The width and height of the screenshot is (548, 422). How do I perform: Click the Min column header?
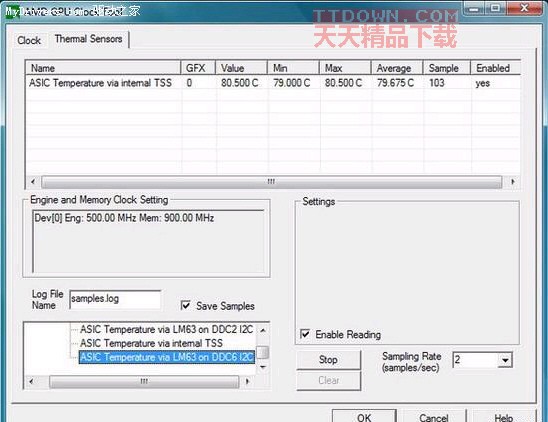pyautogui.click(x=293, y=68)
